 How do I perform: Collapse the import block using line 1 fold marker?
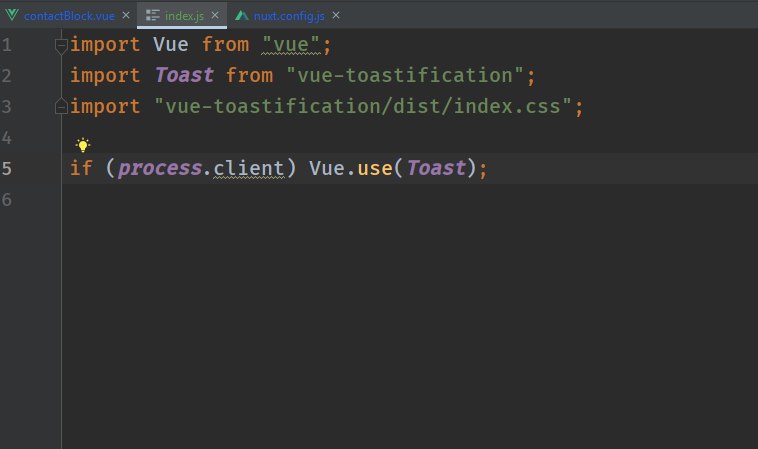[x=61, y=46]
